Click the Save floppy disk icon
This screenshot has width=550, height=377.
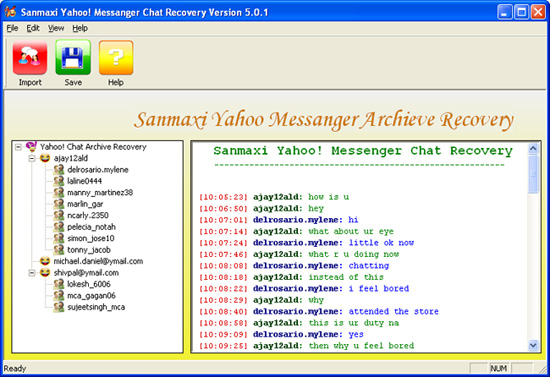[x=73, y=57]
